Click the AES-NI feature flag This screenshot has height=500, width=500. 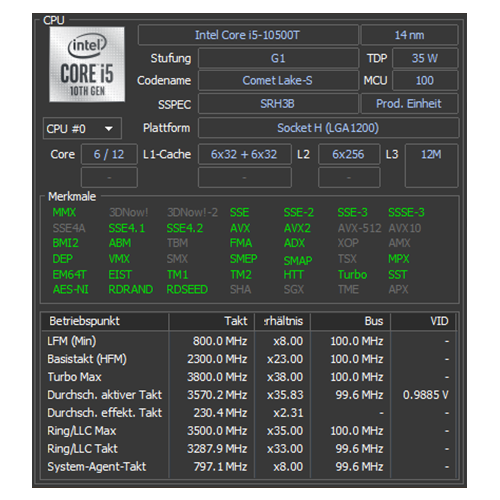coord(71,289)
